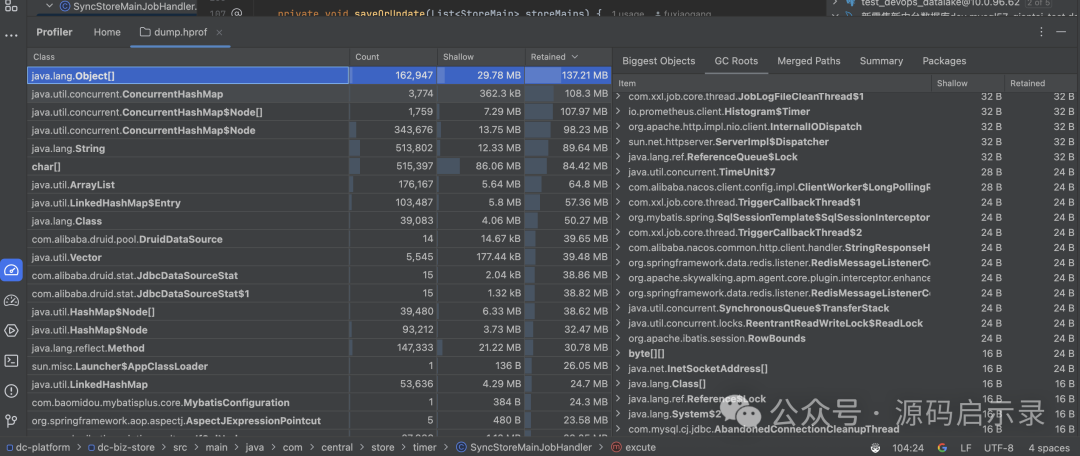The height and width of the screenshot is (456, 1080).
Task: Click the Structure icon in left sidebar
Action: (x=11, y=6)
